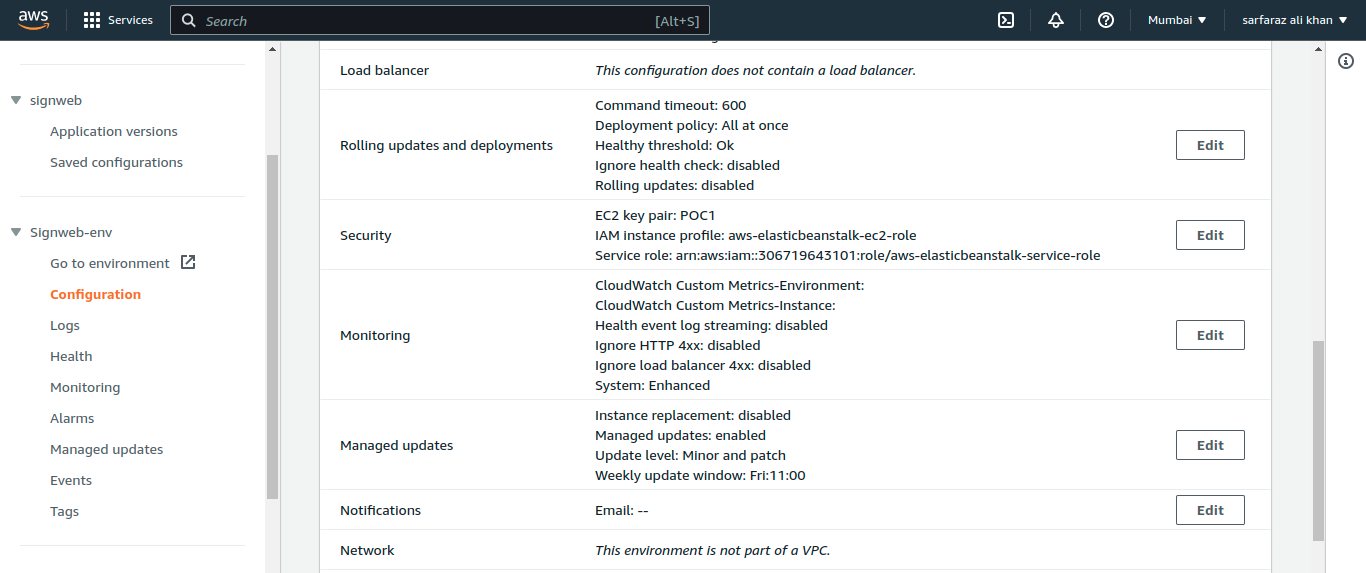Edit the Notifications configuration

[x=1210, y=510]
